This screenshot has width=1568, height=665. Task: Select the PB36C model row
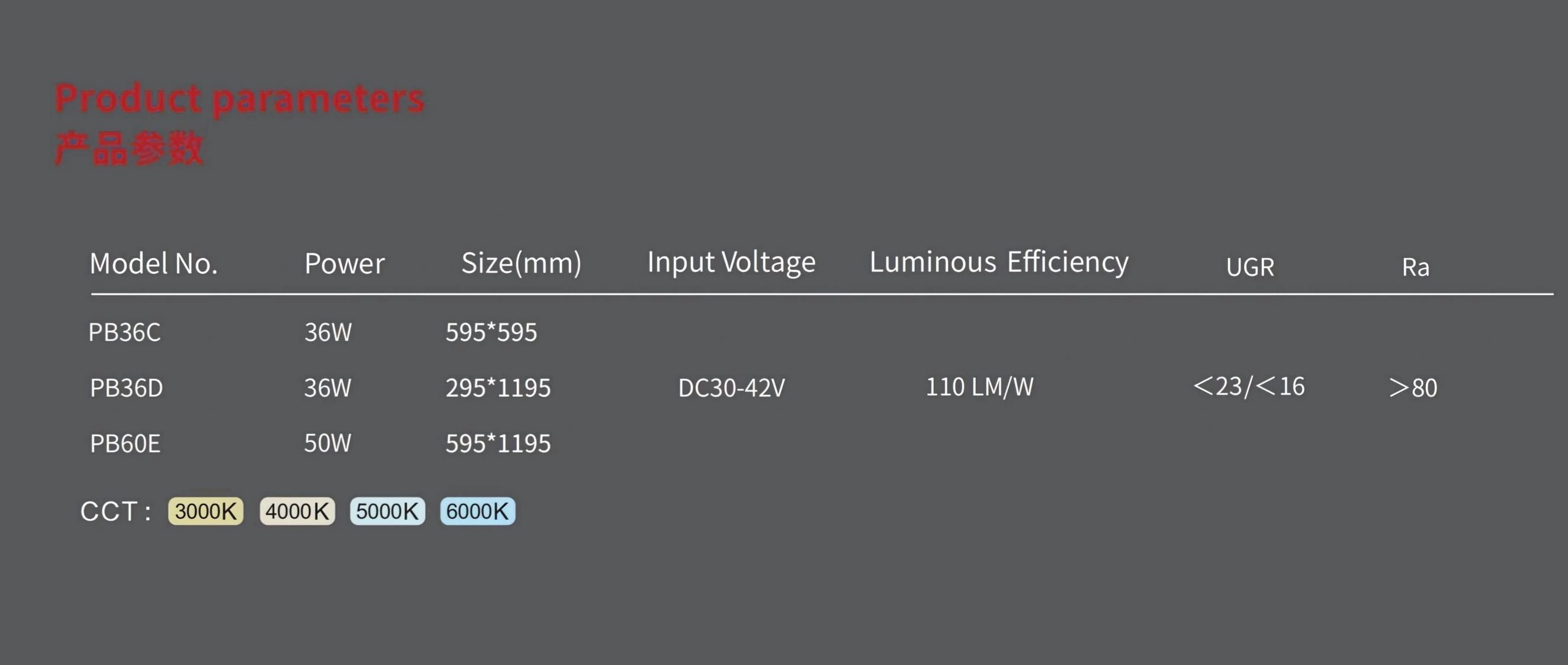(x=313, y=333)
